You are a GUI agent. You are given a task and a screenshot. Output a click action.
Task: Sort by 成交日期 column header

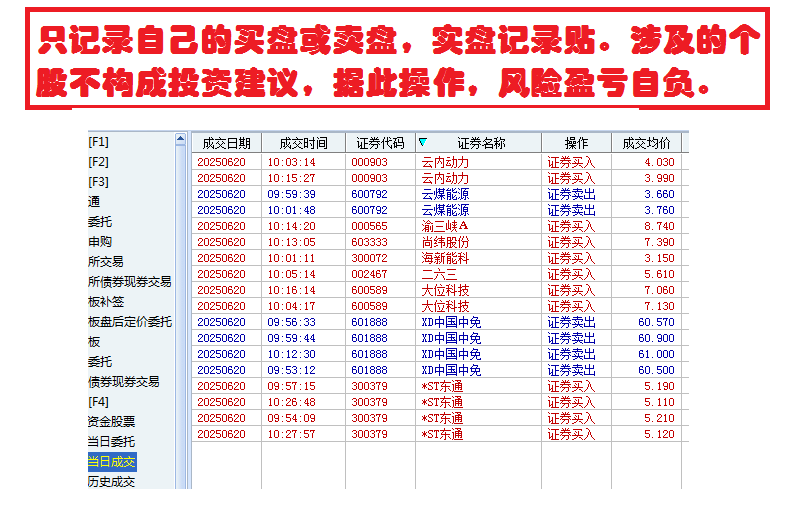point(227,143)
